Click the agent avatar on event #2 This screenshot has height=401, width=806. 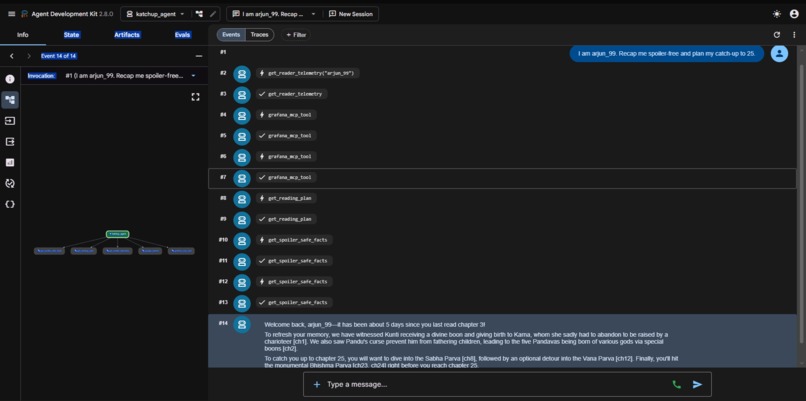(242, 74)
